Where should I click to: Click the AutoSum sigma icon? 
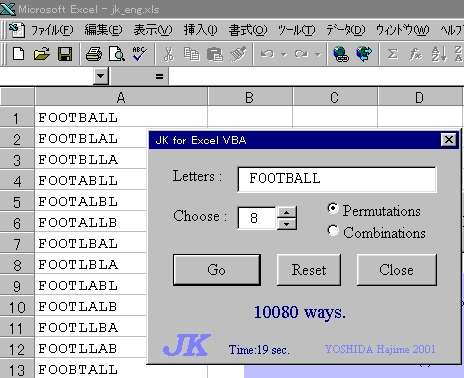tap(392, 54)
